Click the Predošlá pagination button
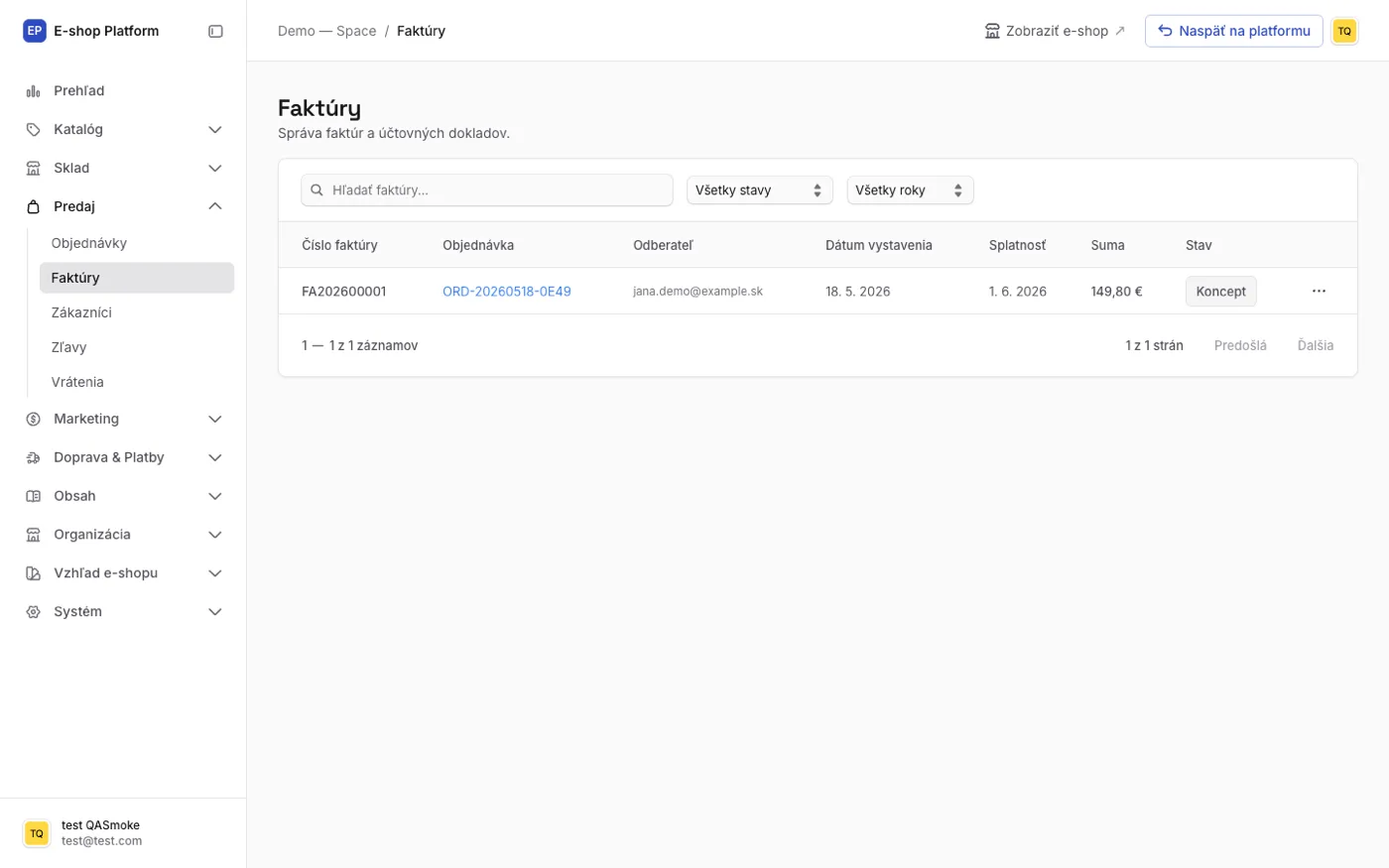Image resolution: width=1389 pixels, height=868 pixels. [1240, 345]
